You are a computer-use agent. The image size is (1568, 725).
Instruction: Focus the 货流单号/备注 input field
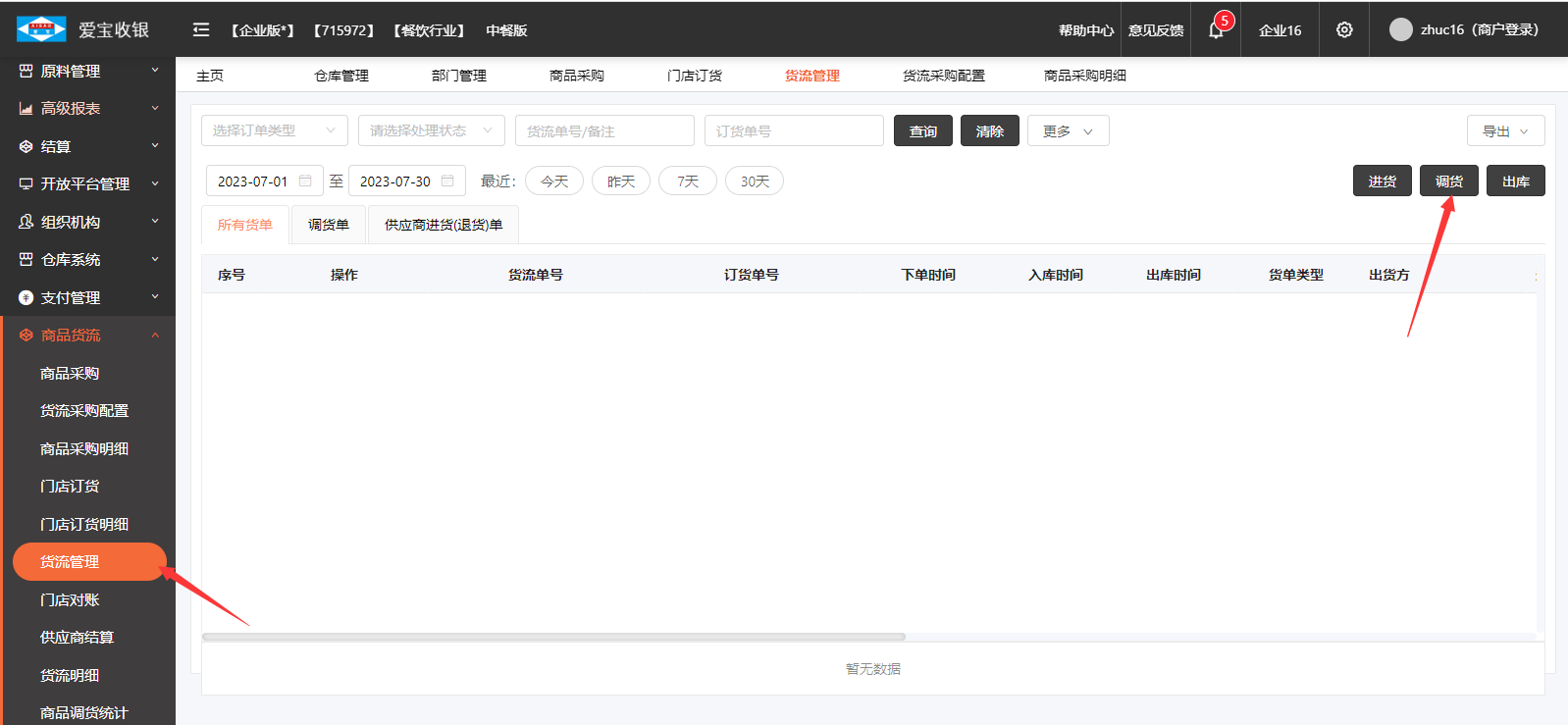(x=603, y=131)
